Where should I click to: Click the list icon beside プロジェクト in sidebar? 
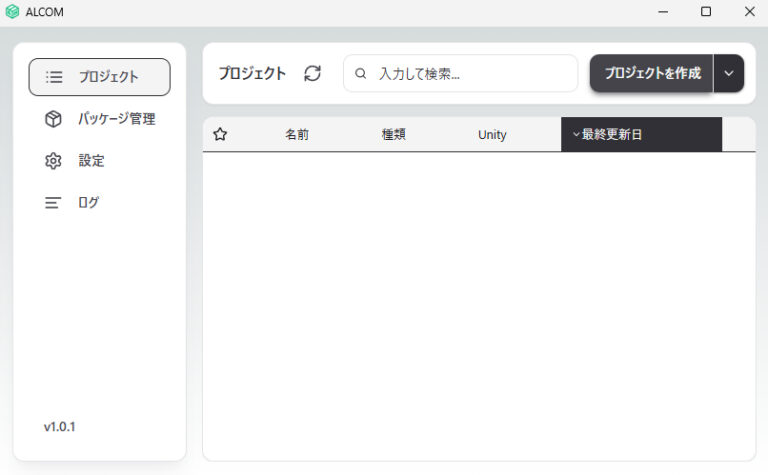pos(54,77)
